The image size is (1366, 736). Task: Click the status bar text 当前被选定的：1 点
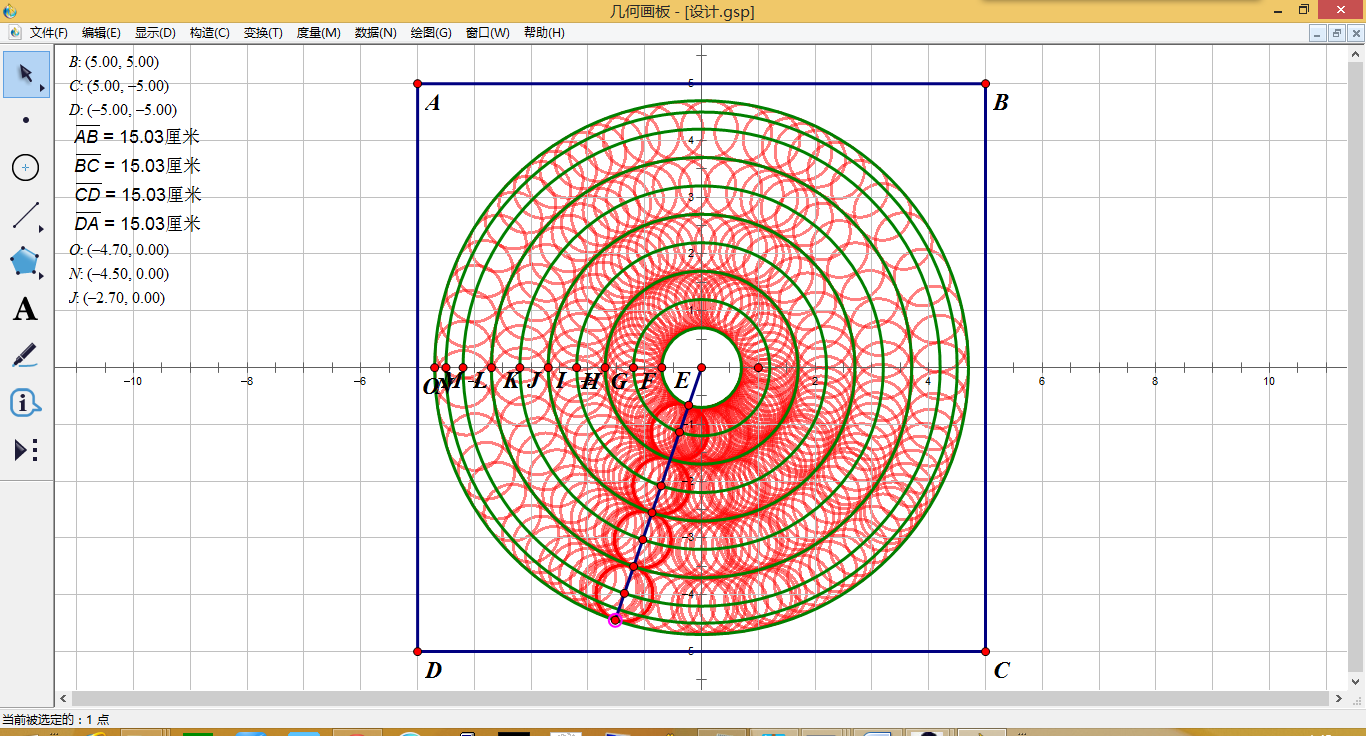(x=56, y=719)
